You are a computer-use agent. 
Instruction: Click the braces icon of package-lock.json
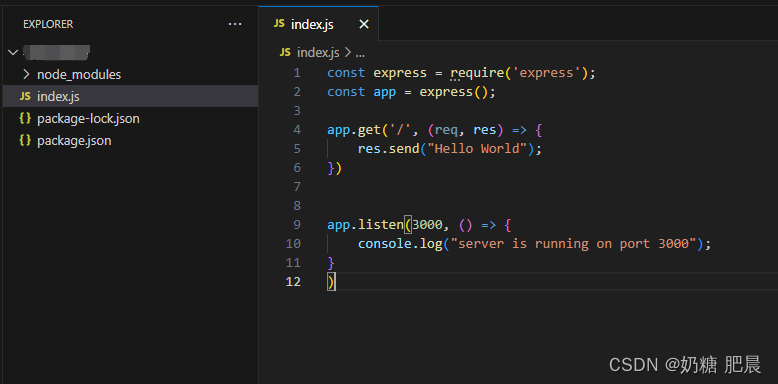coord(25,119)
